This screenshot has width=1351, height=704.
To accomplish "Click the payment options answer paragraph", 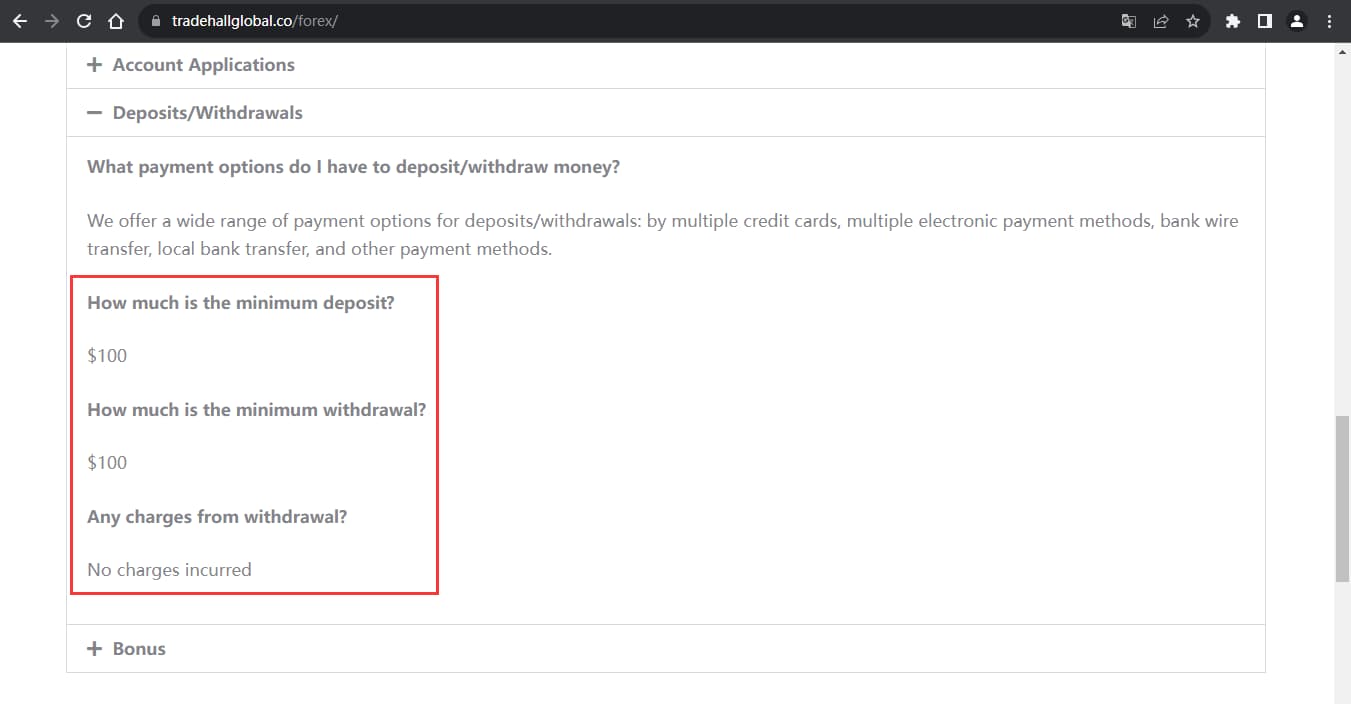I will tap(663, 235).
